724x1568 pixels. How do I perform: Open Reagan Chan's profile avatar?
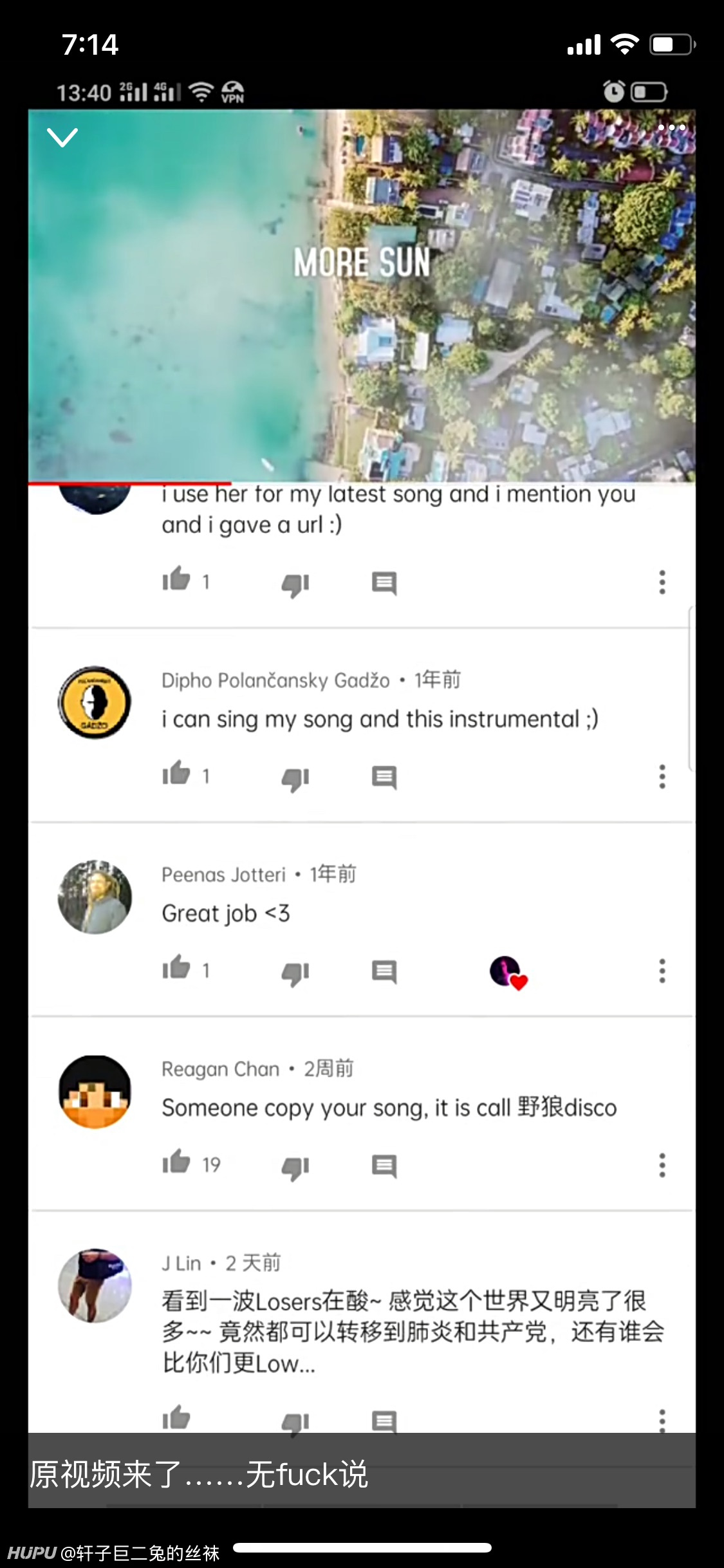coord(95,1092)
